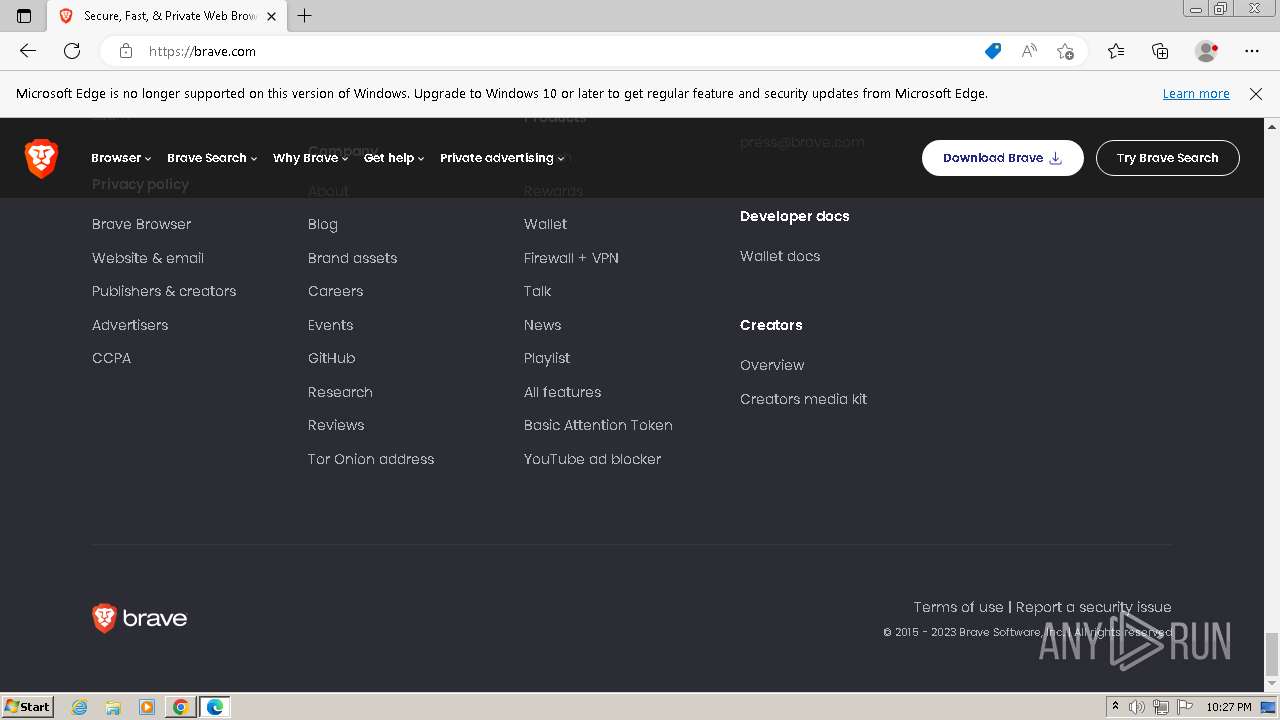Open YouTube ad blocker link

(592, 459)
